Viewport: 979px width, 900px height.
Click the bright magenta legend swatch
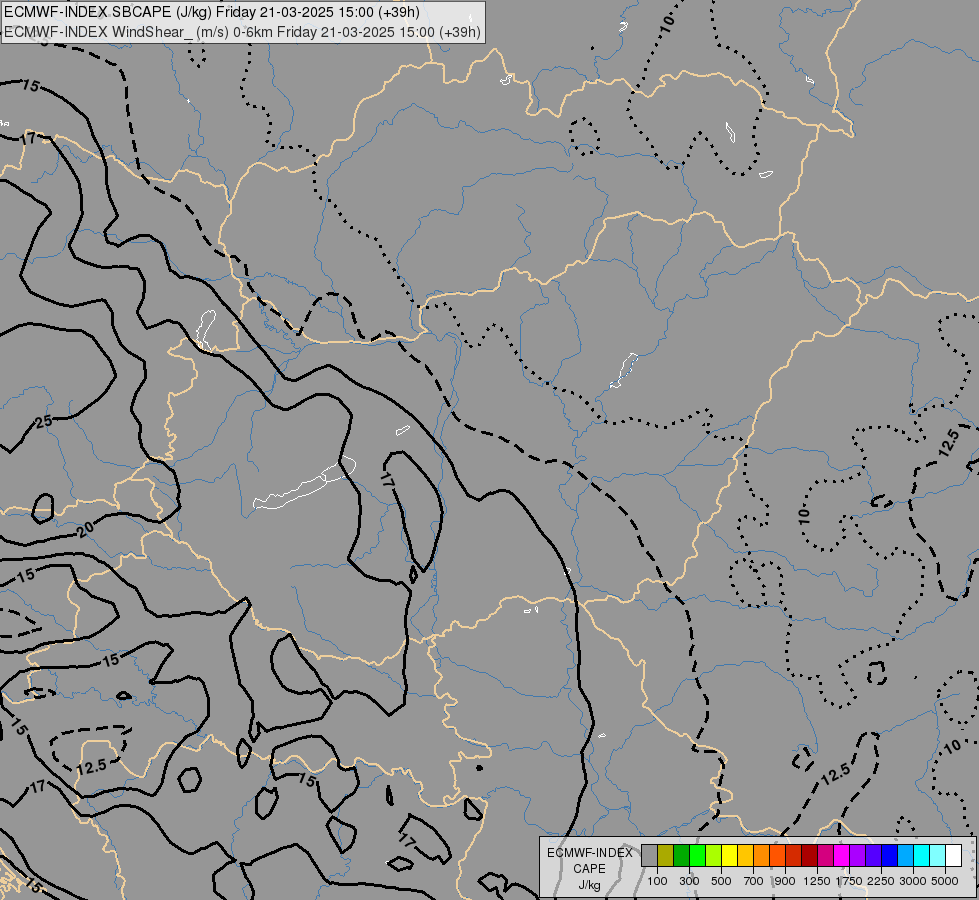pos(841,855)
